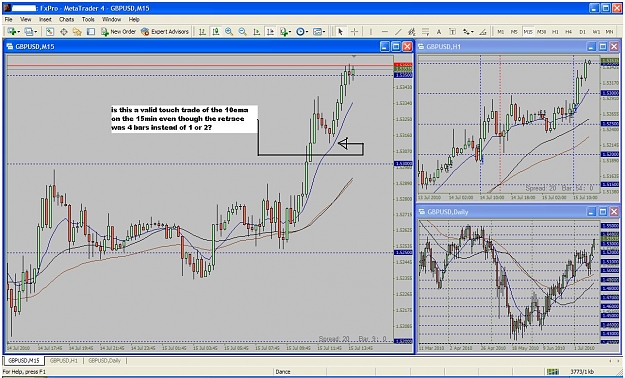
Task: Maximize the GBPUSD,H1 chart window
Action: pos(603,47)
